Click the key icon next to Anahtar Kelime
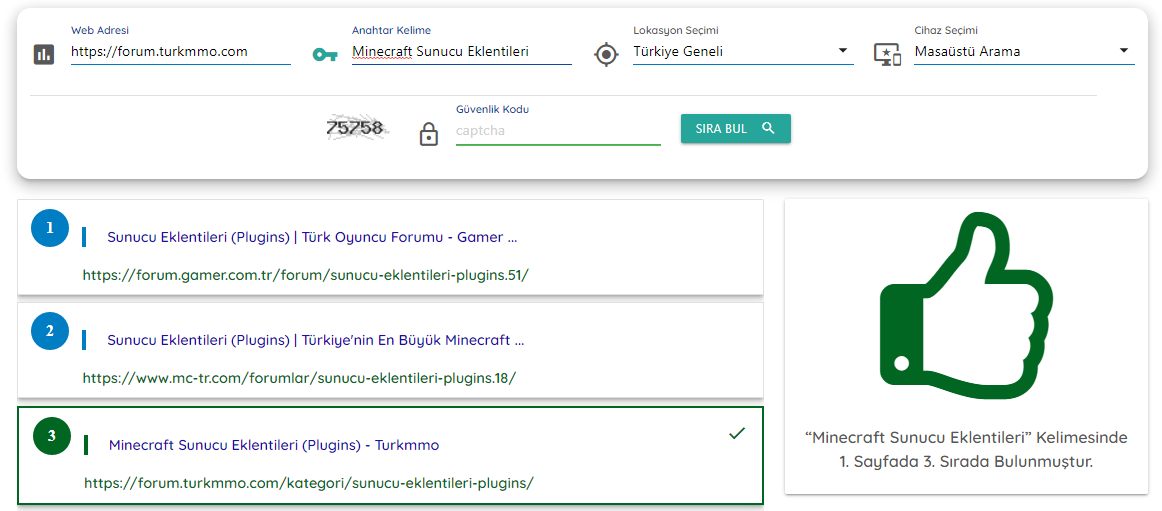 (x=325, y=55)
